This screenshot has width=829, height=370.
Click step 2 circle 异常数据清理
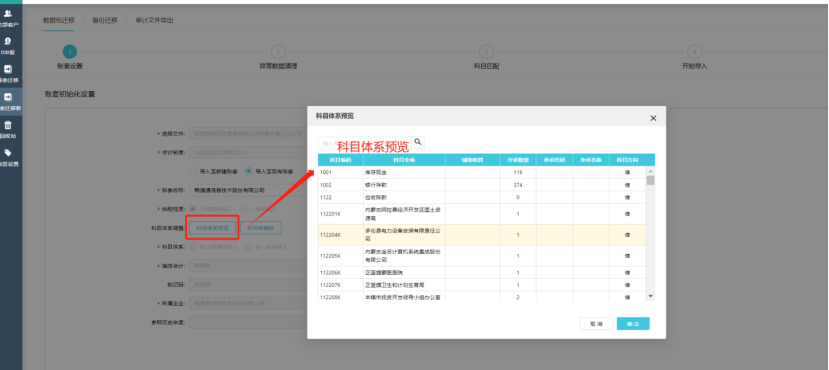[278, 52]
